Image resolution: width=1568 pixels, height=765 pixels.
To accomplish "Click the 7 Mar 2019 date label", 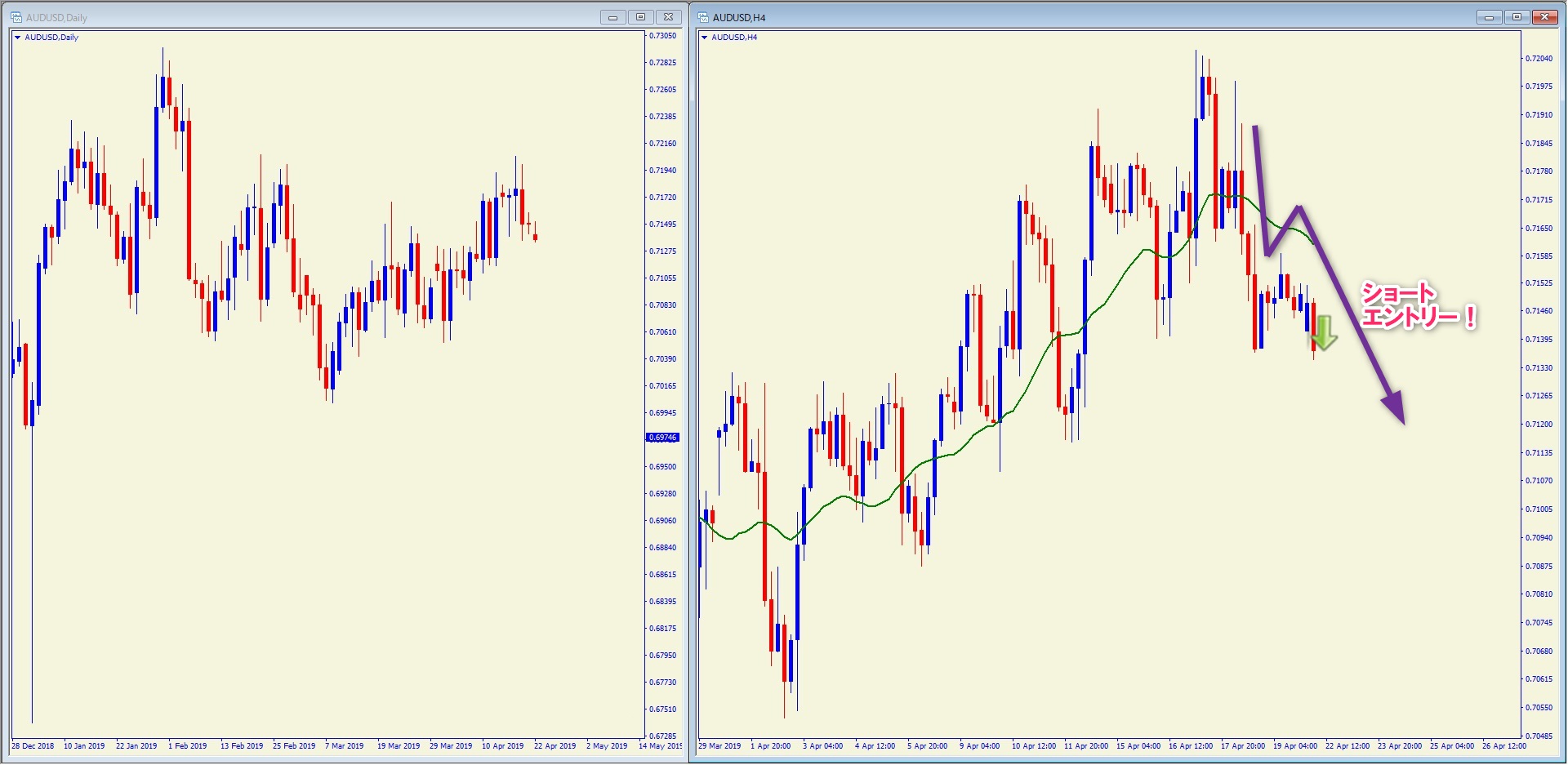I will click(345, 746).
